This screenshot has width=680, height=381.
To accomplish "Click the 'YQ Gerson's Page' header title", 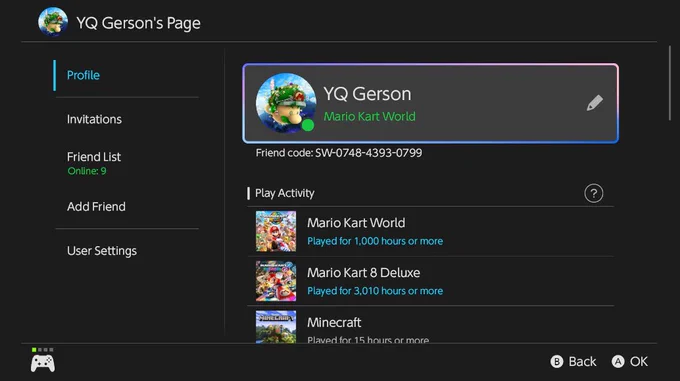I will [138, 23].
